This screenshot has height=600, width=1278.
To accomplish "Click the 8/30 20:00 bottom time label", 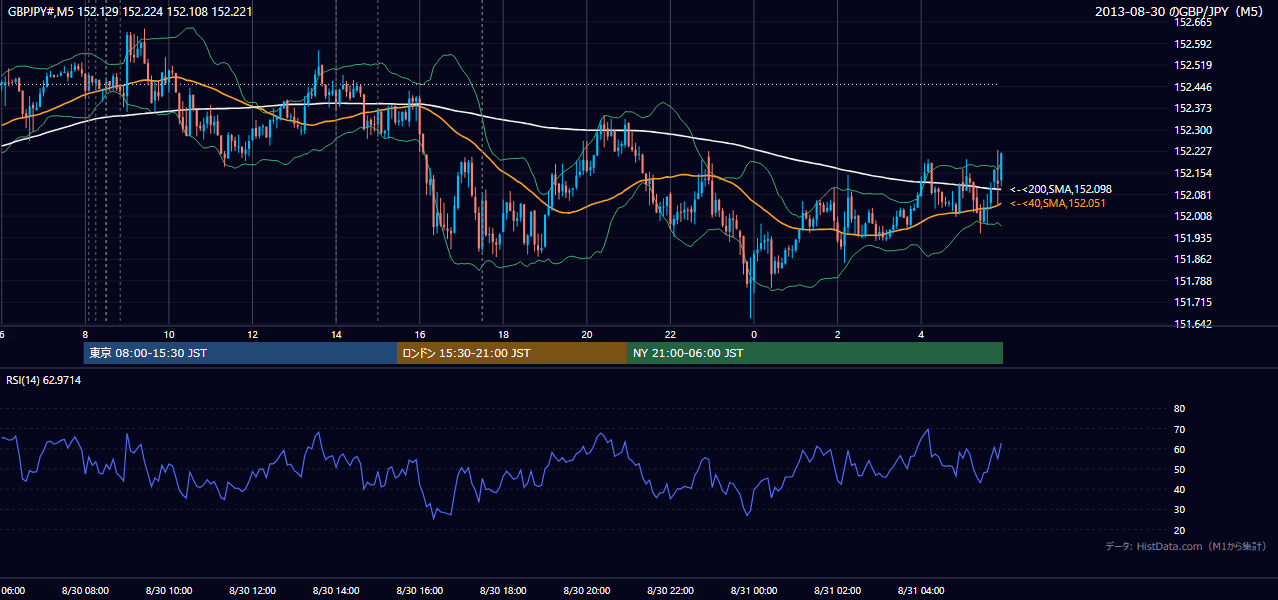I will tap(587, 590).
